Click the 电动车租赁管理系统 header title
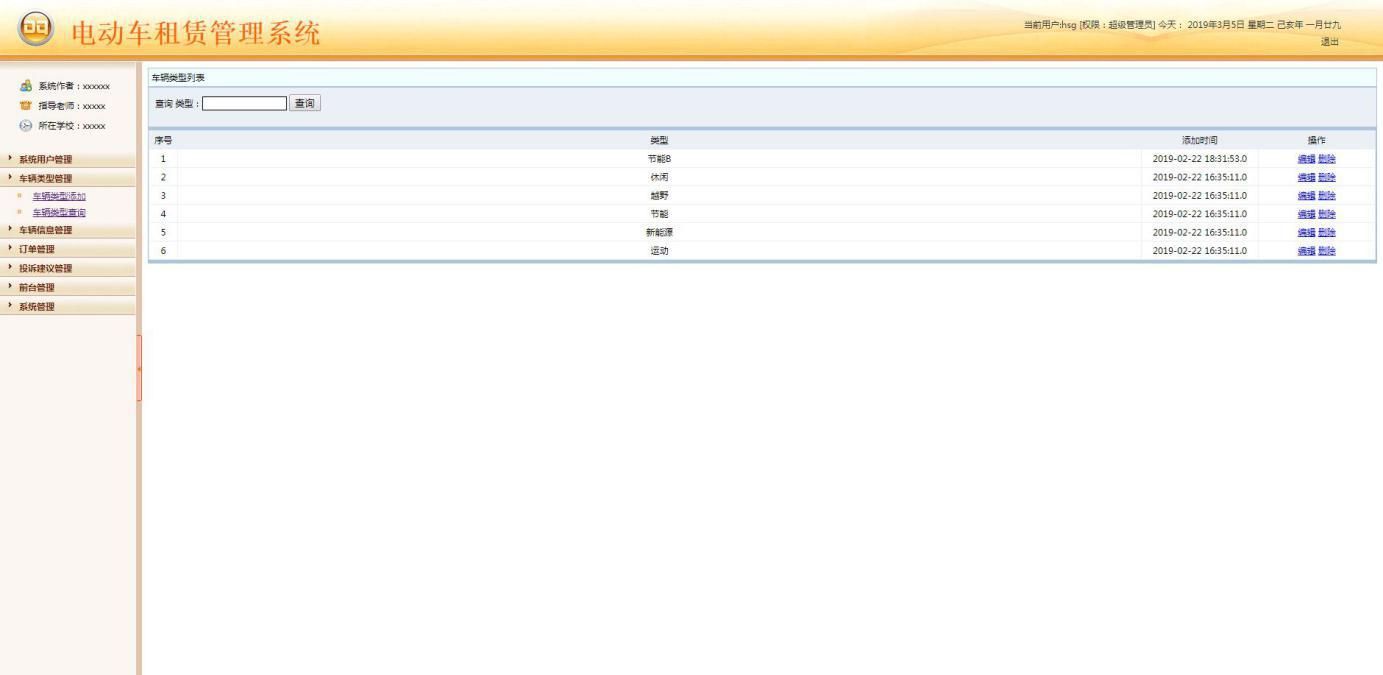This screenshot has width=1383, height=675. click(196, 33)
